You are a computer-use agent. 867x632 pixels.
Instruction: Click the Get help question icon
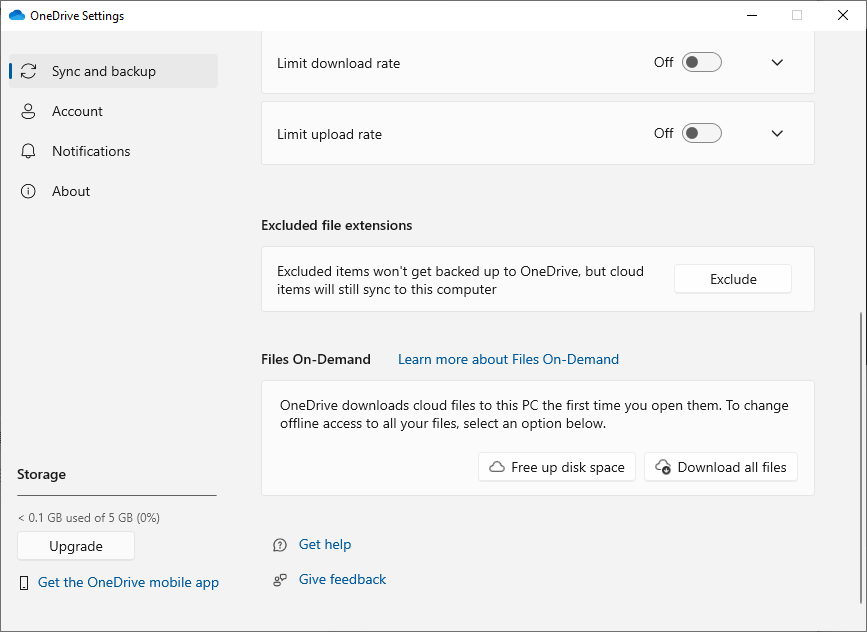coord(280,545)
